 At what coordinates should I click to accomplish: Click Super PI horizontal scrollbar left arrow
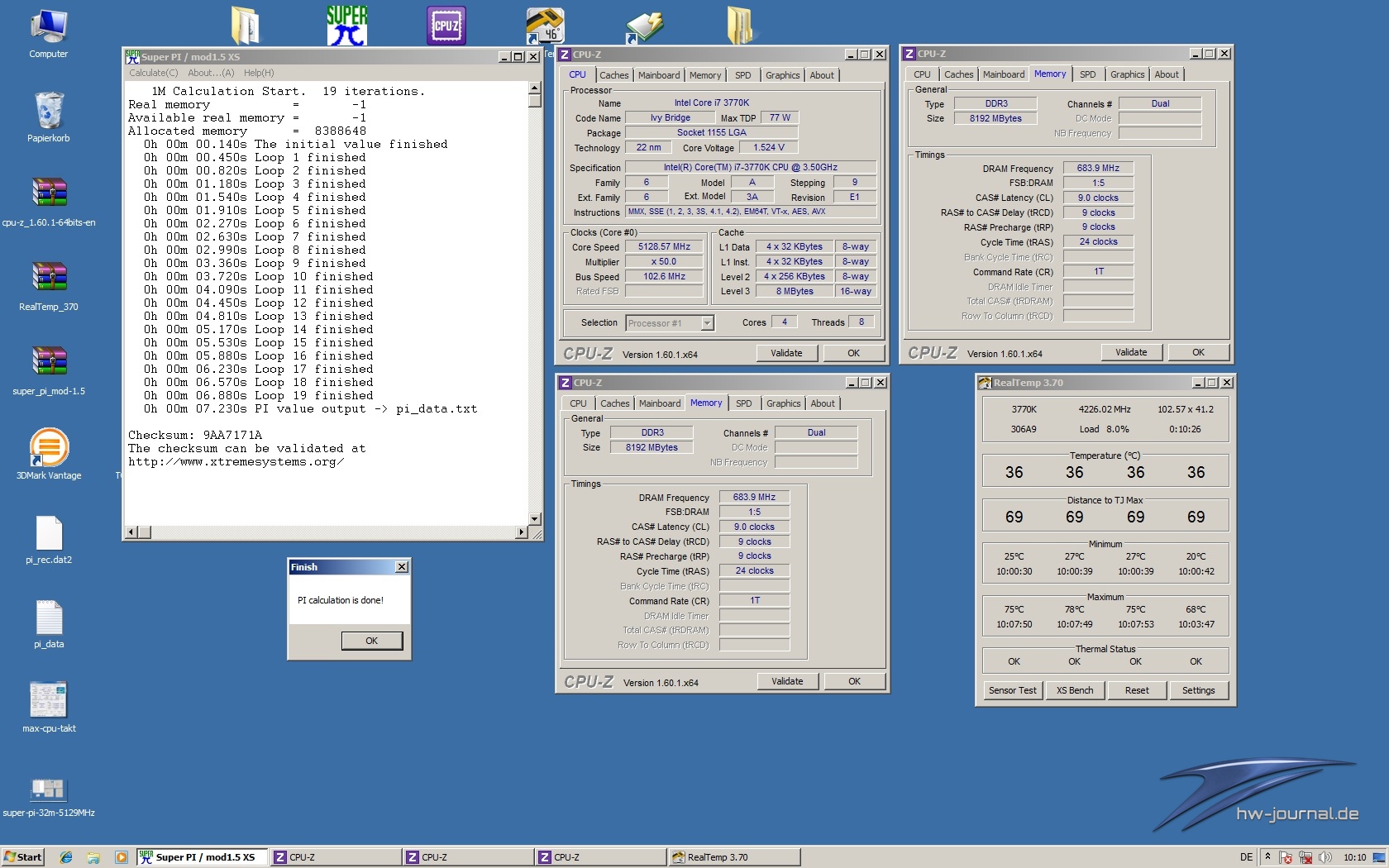pos(131,532)
